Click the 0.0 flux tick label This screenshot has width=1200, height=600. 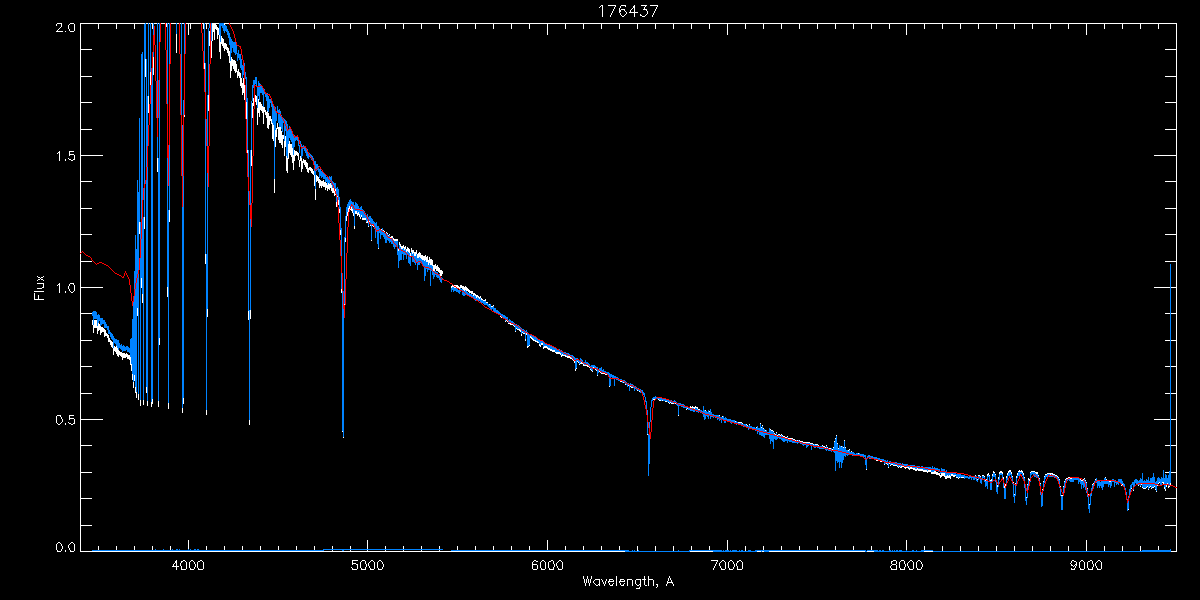tap(65, 547)
